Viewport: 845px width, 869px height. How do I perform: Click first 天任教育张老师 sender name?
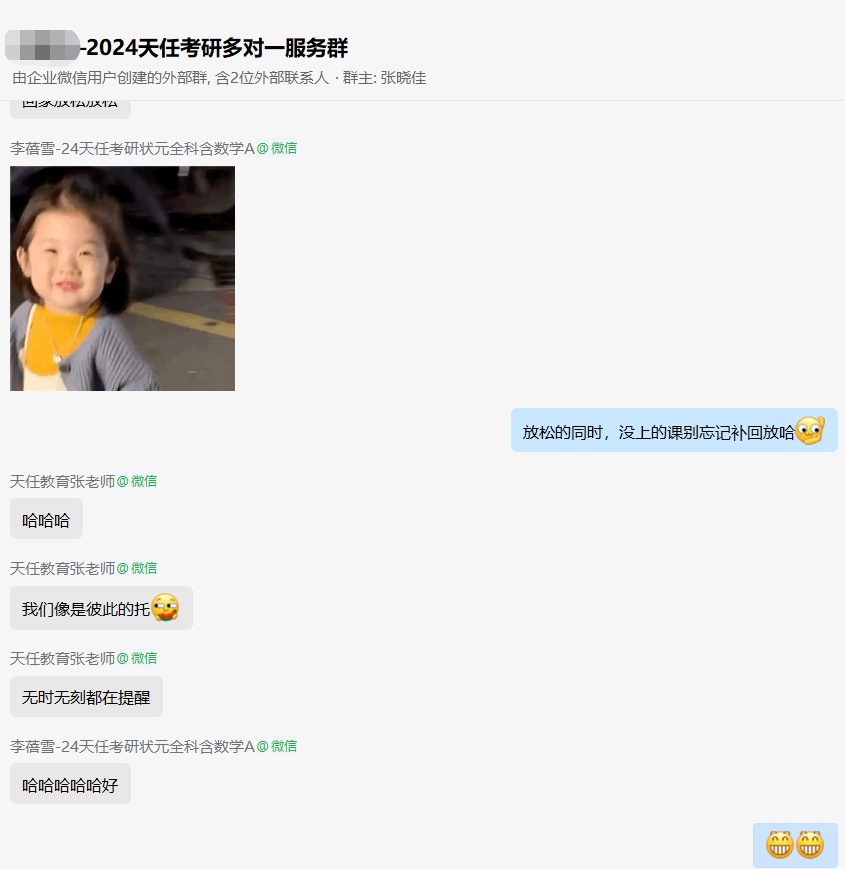[63, 482]
